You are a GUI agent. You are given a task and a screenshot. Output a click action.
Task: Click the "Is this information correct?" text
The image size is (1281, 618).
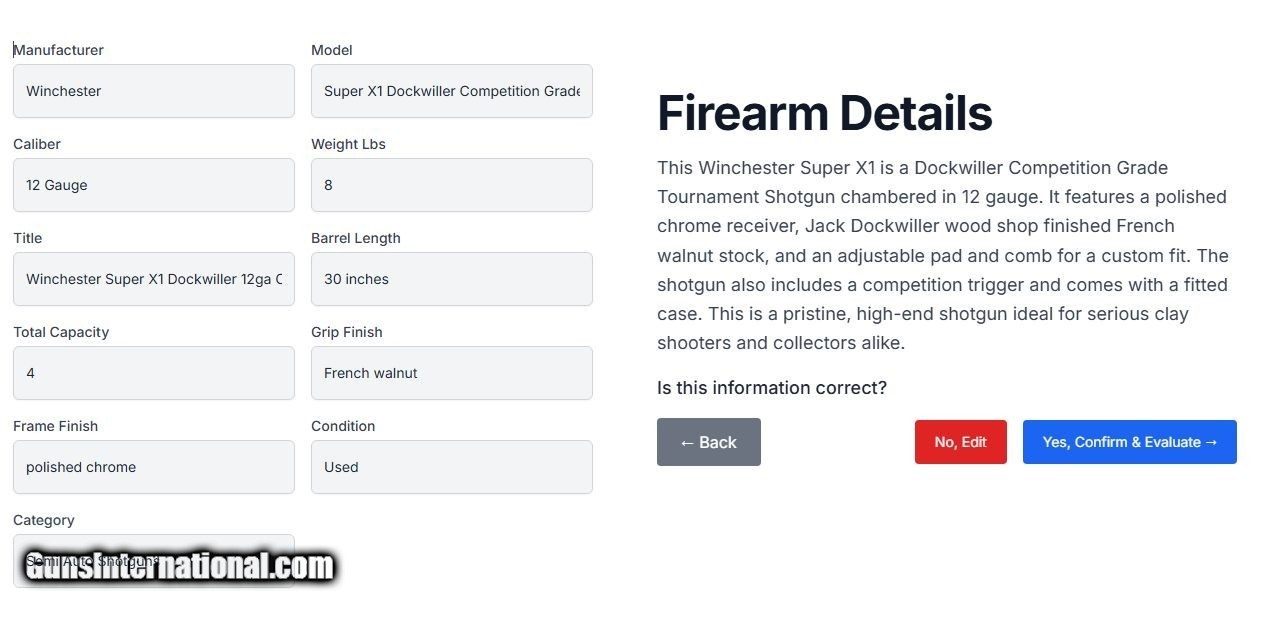pos(771,388)
